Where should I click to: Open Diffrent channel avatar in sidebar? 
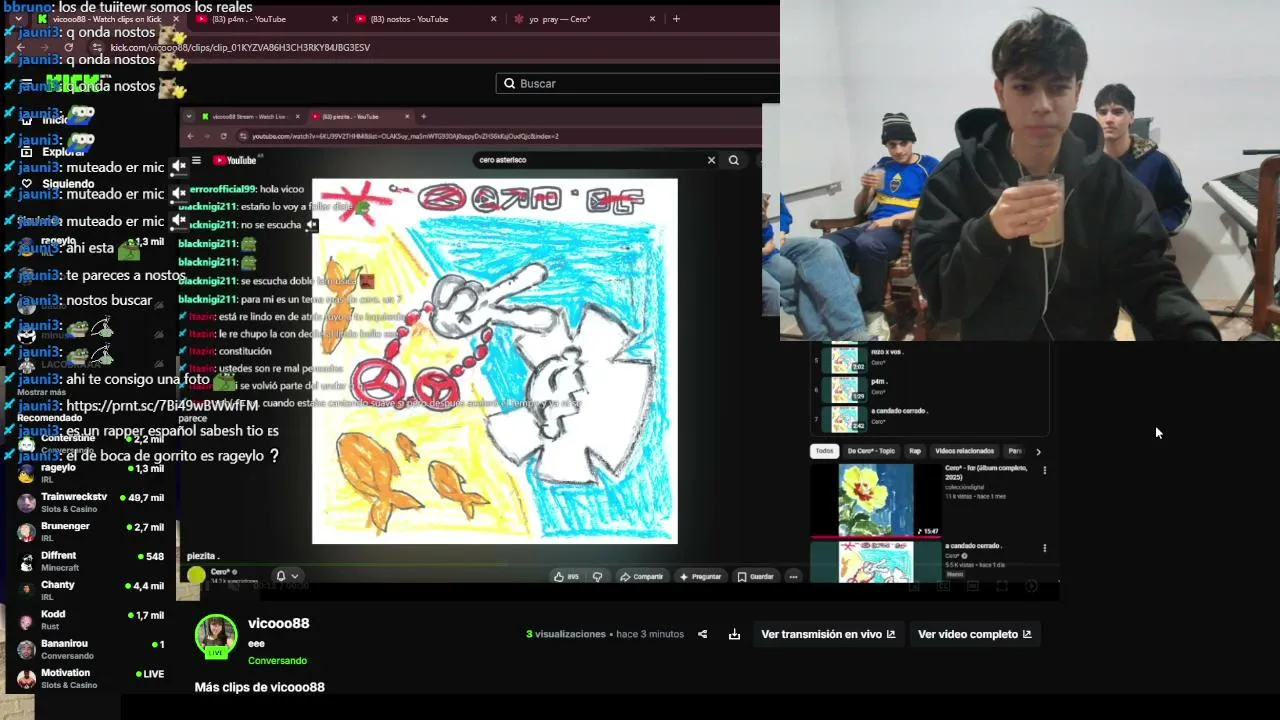26,561
